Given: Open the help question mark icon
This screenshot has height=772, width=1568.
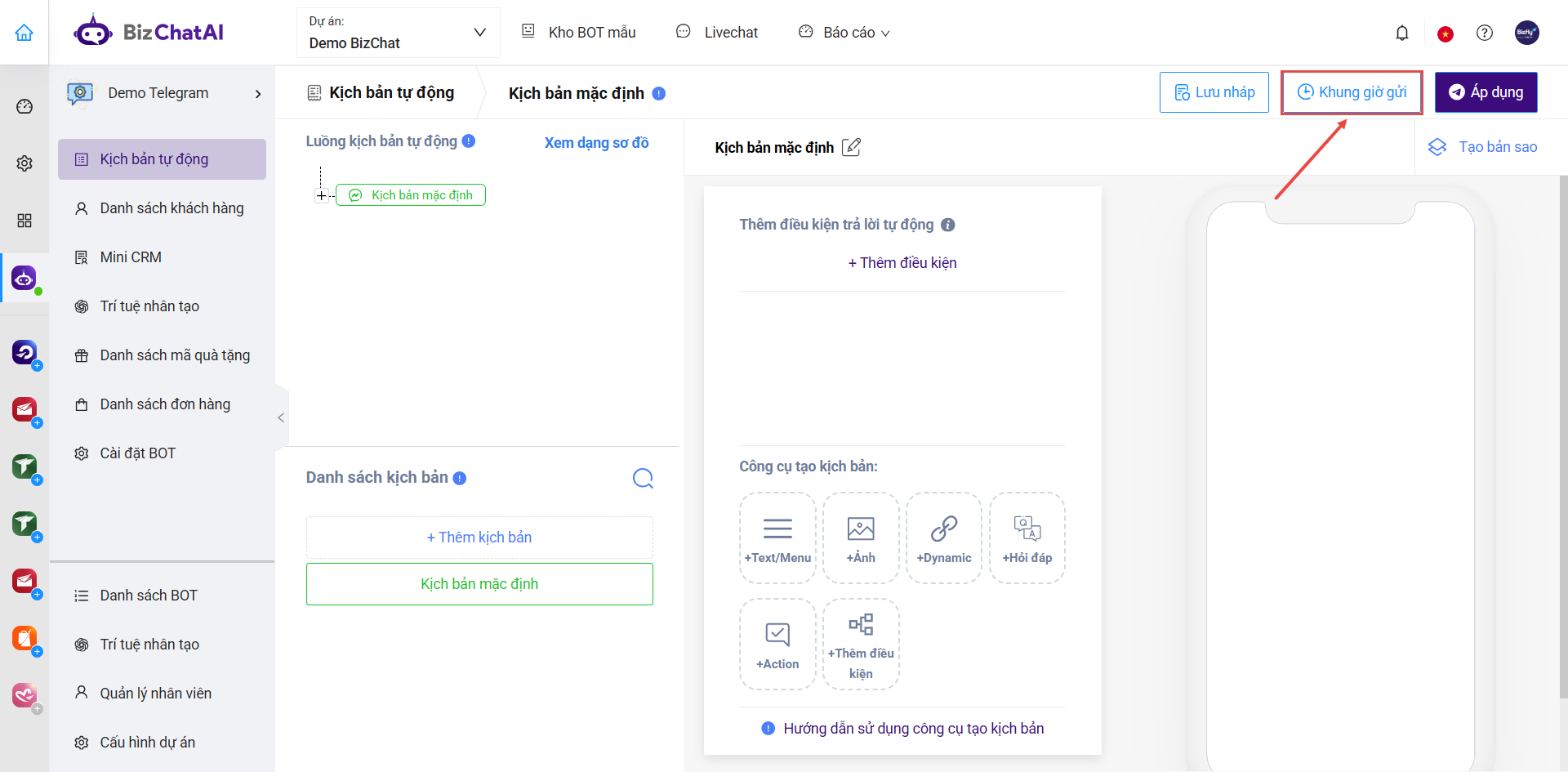Looking at the screenshot, I should click(x=1485, y=33).
